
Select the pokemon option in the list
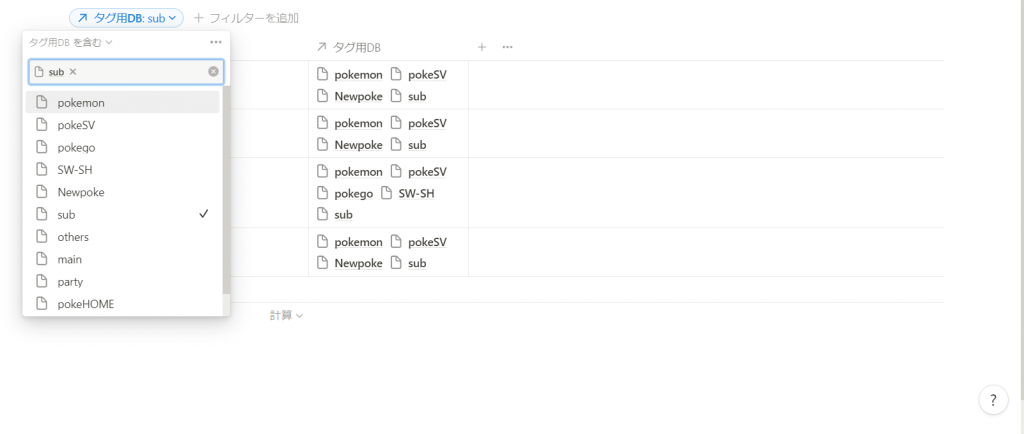[122, 102]
